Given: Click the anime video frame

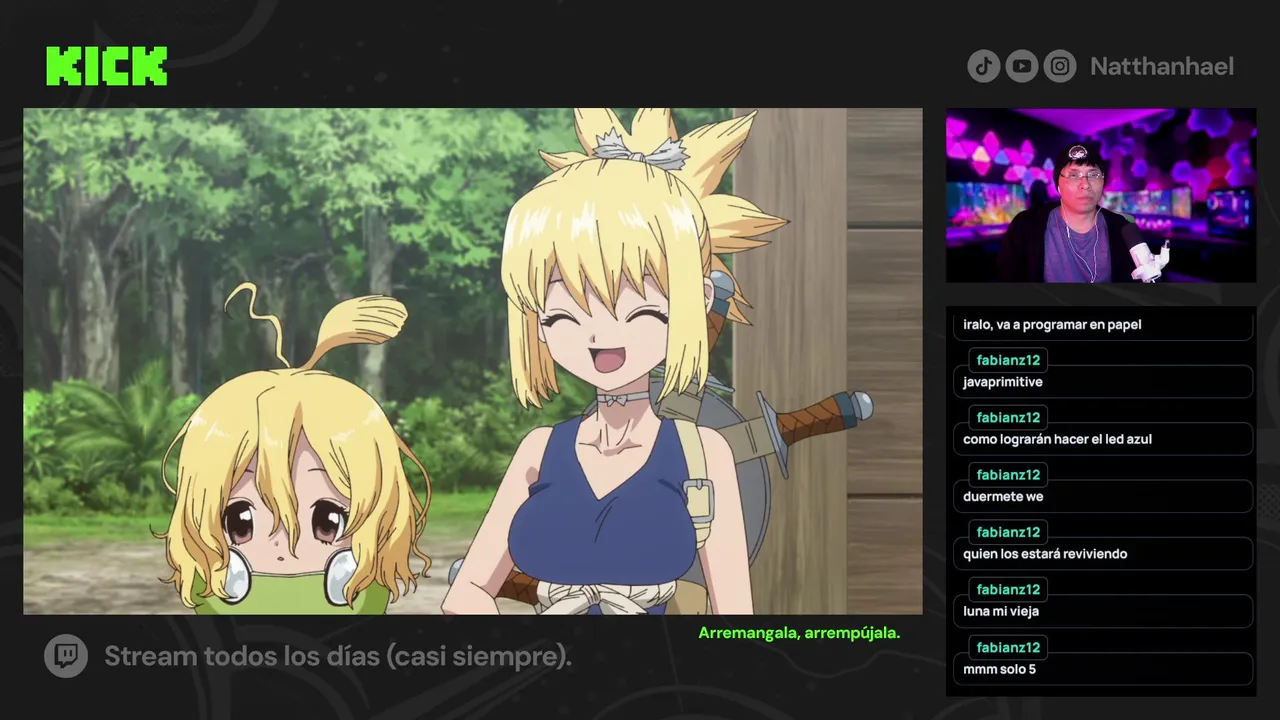Looking at the screenshot, I should point(473,361).
